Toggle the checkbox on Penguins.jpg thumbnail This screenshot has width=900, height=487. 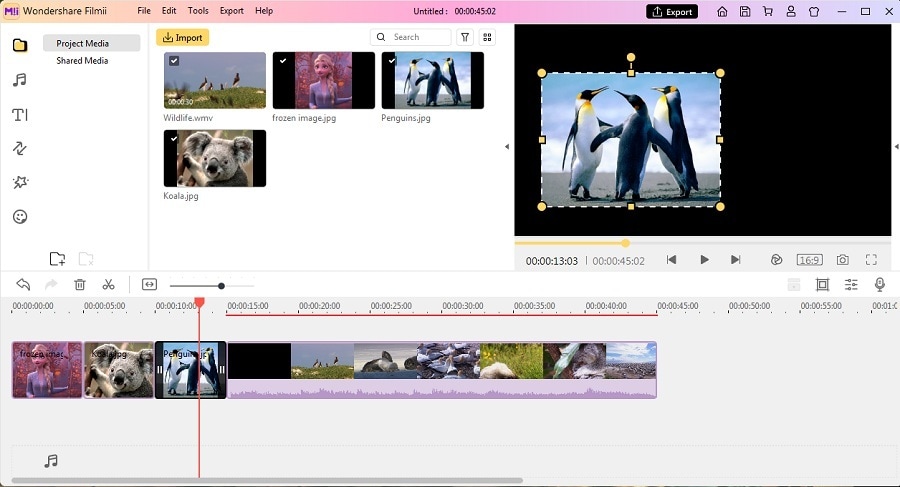click(x=392, y=60)
